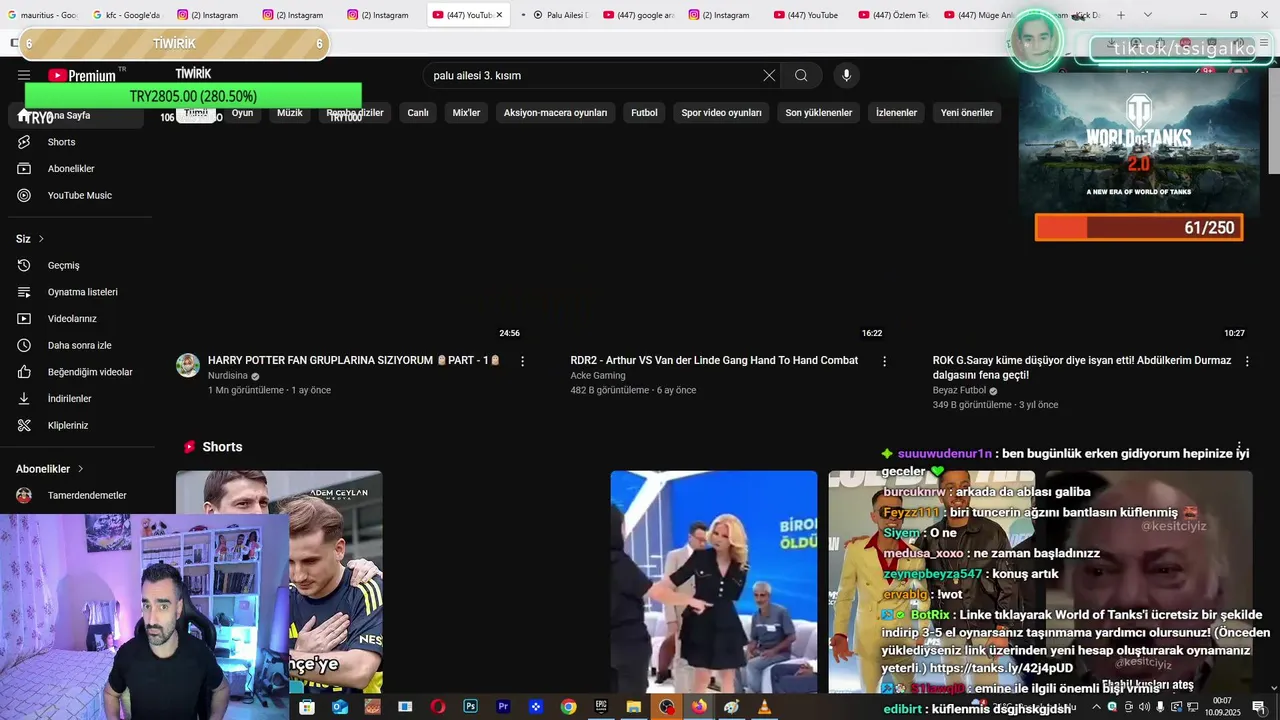Launch Premiere Pro from the taskbar
Viewport: 1280px width, 720px height.
503,707
